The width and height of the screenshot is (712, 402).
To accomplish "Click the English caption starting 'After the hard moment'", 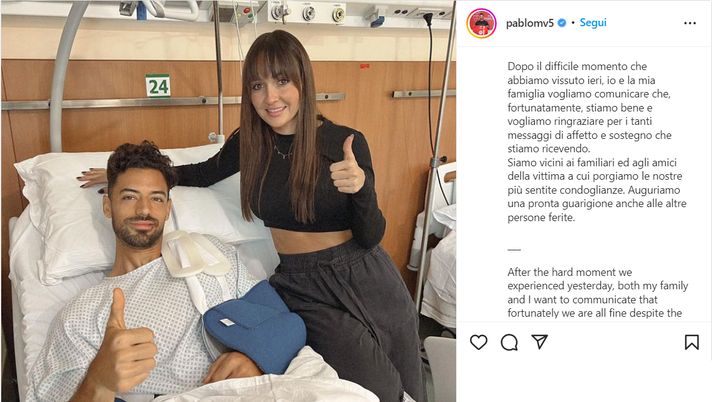I will [x=598, y=293].
